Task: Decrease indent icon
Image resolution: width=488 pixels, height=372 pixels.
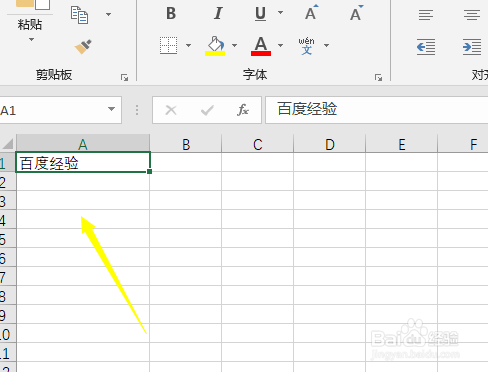Action: 426,47
